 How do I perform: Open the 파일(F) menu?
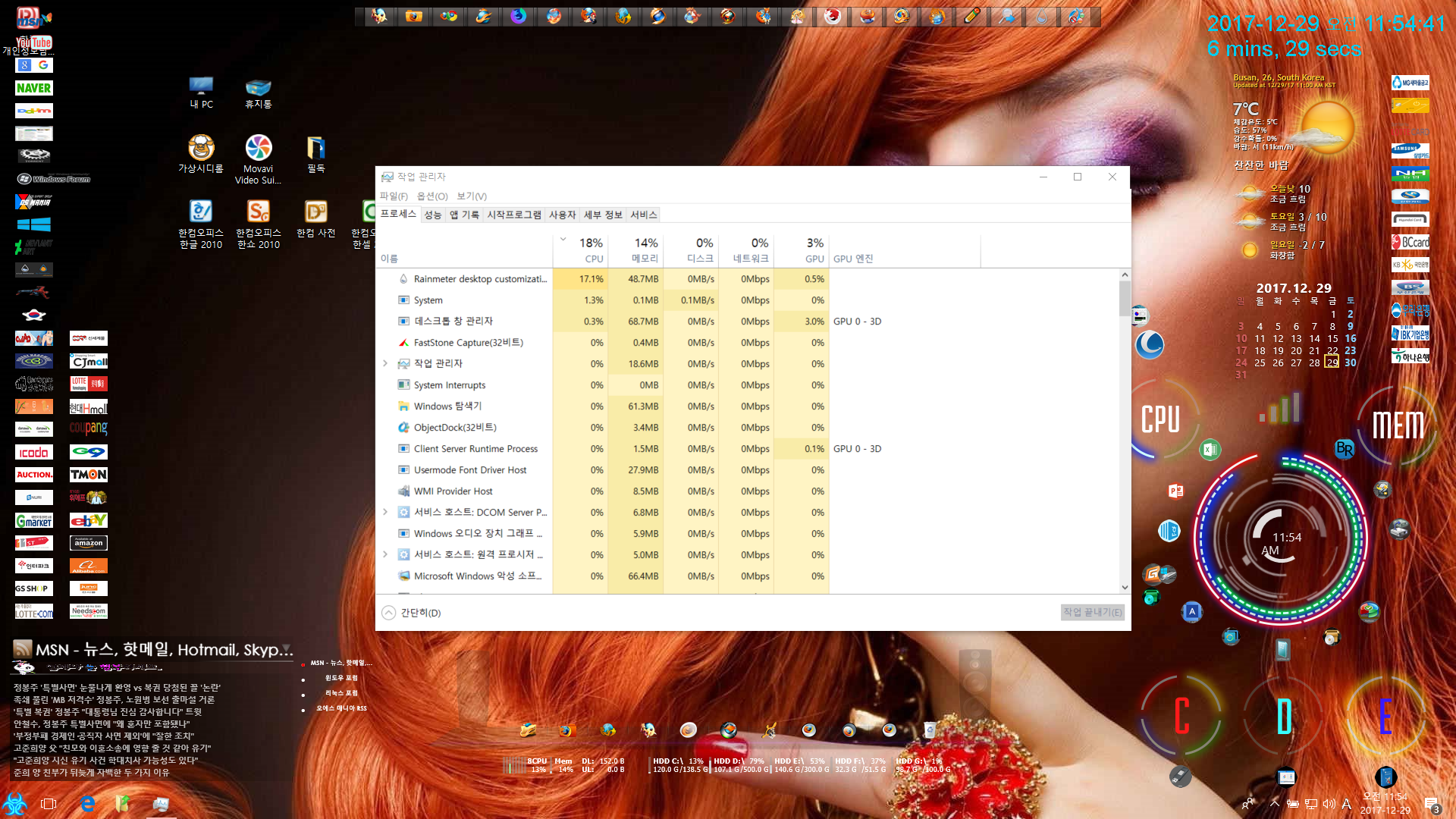pyautogui.click(x=394, y=196)
